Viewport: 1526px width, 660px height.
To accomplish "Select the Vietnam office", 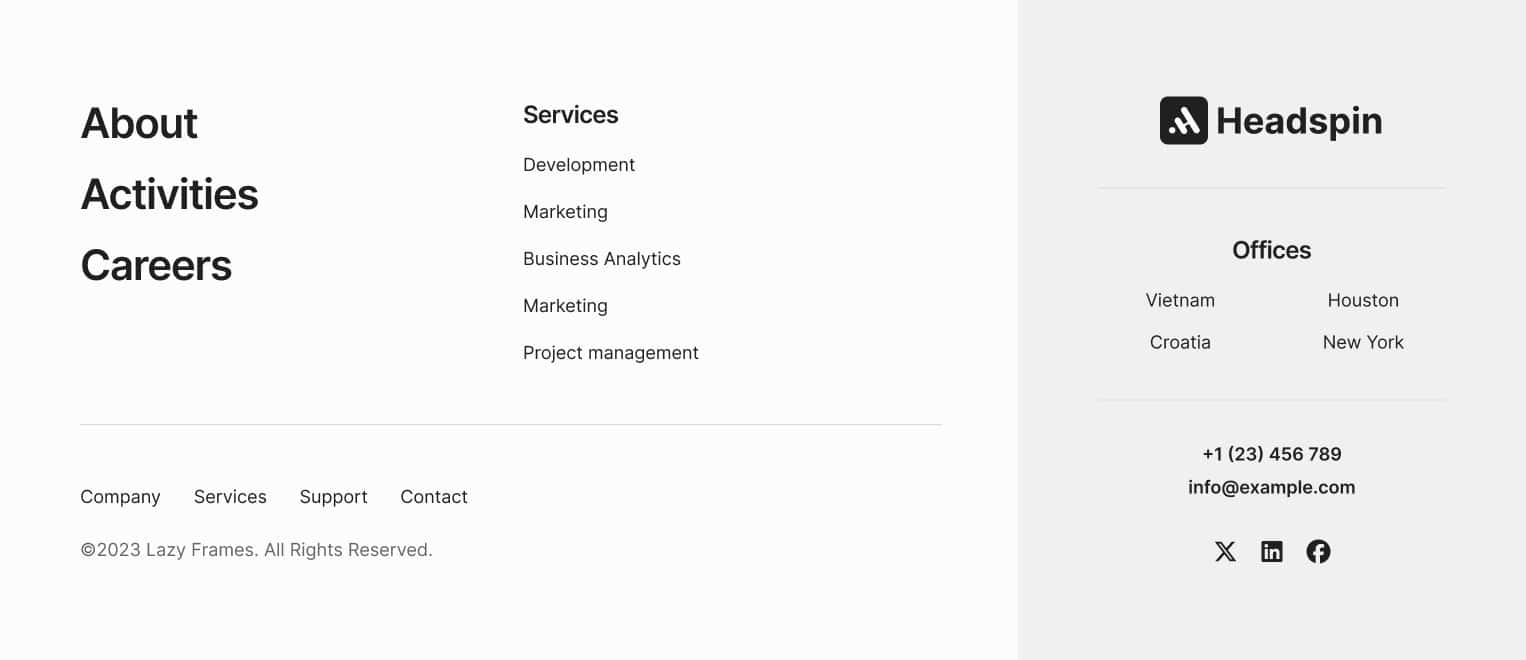I will [x=1180, y=300].
